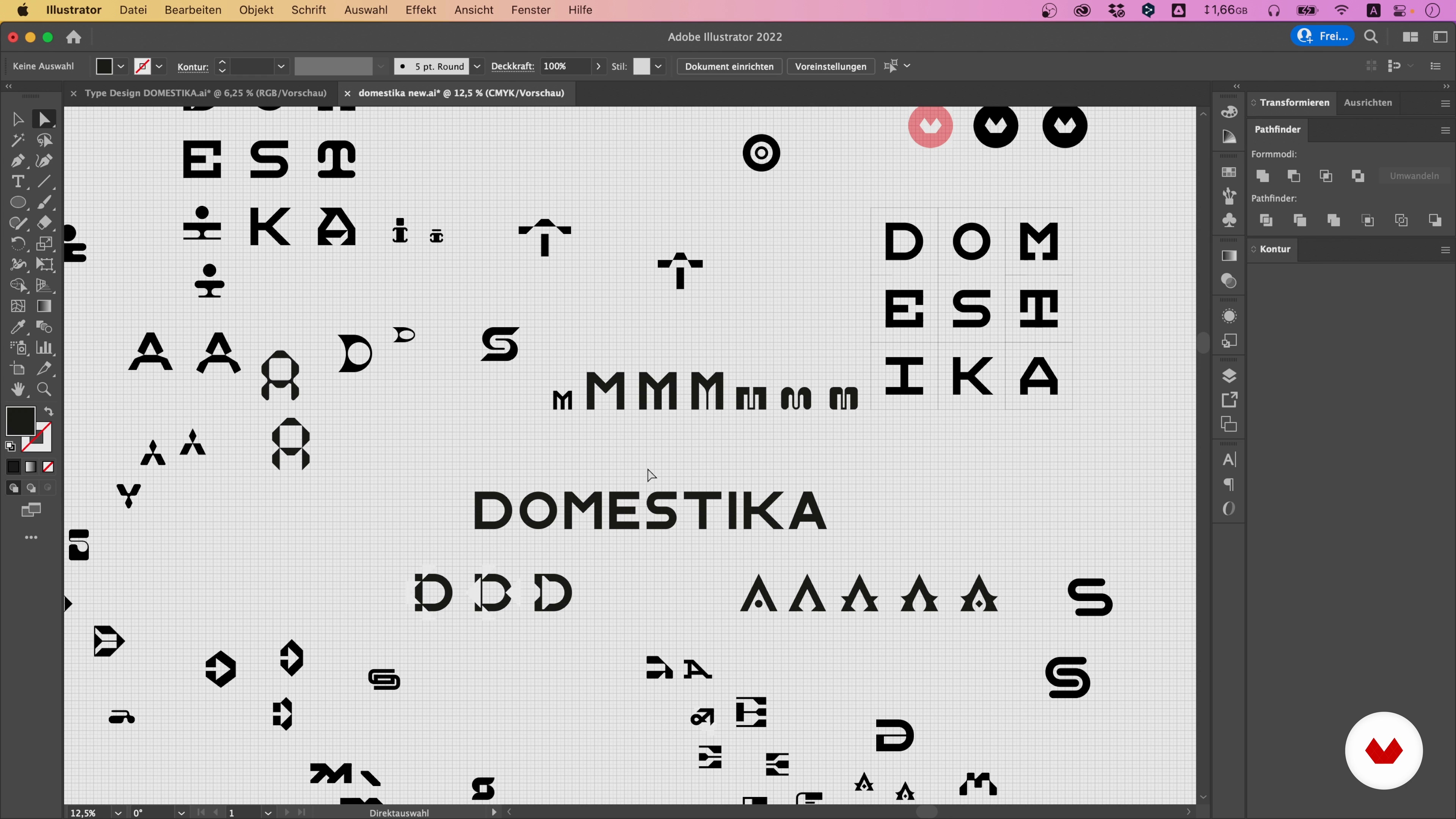
Task: Select the Zoom tool
Action: (x=44, y=389)
